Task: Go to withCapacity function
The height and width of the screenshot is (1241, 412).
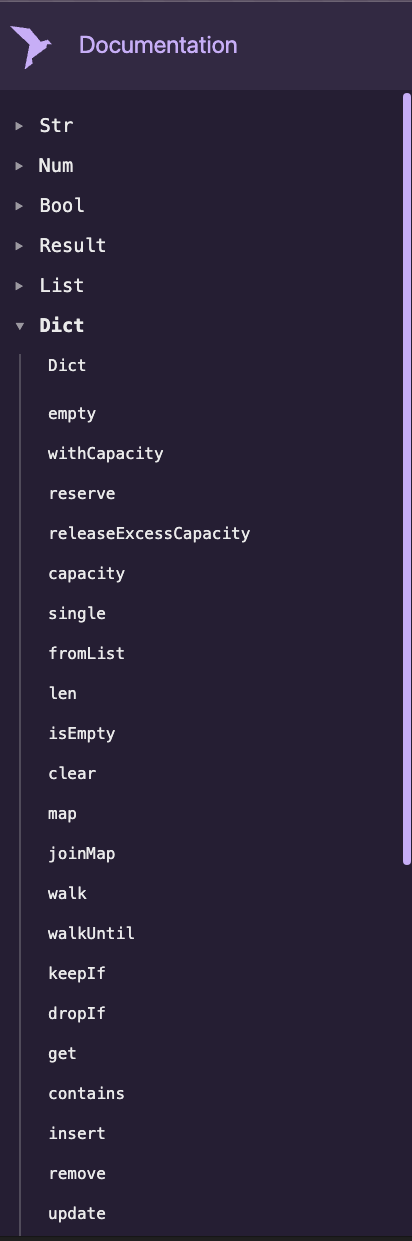Action: (105, 453)
